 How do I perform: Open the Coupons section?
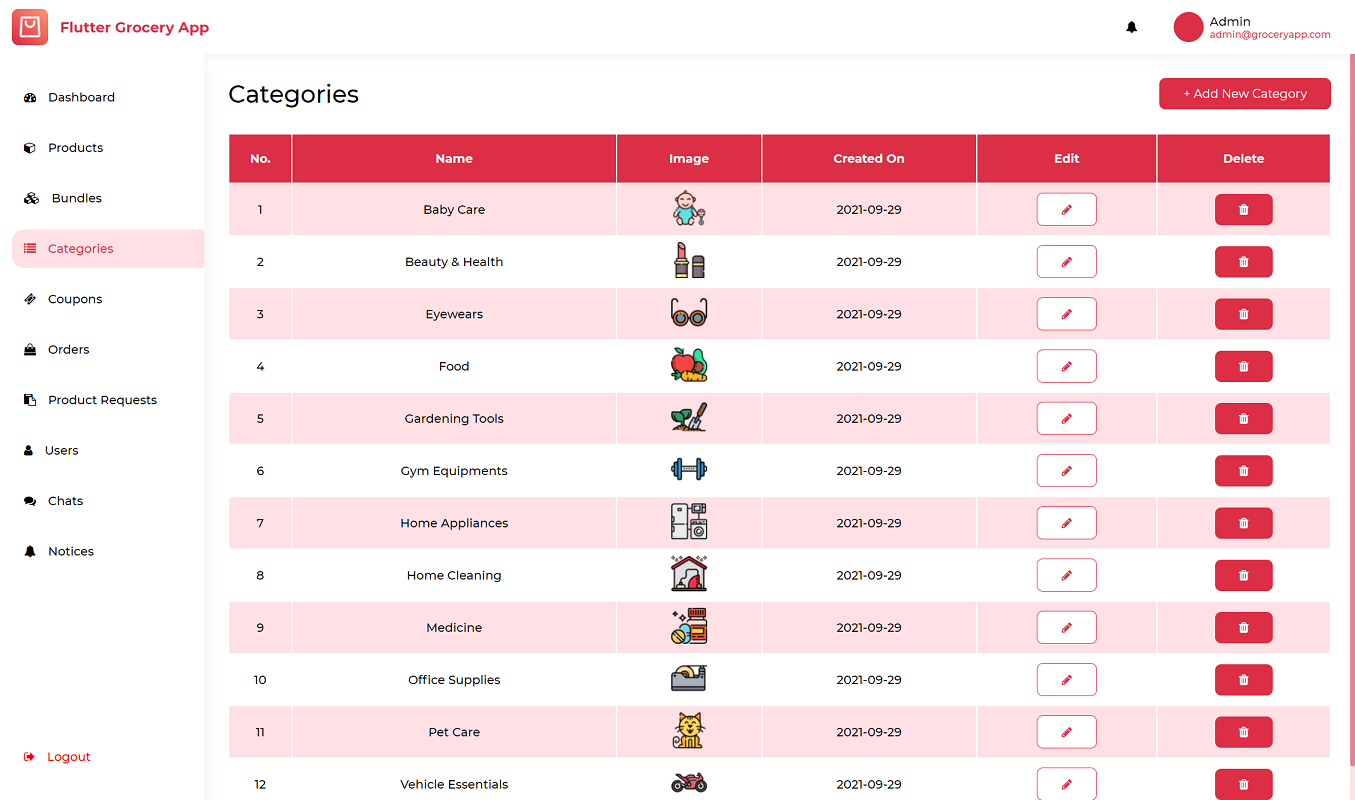click(75, 299)
